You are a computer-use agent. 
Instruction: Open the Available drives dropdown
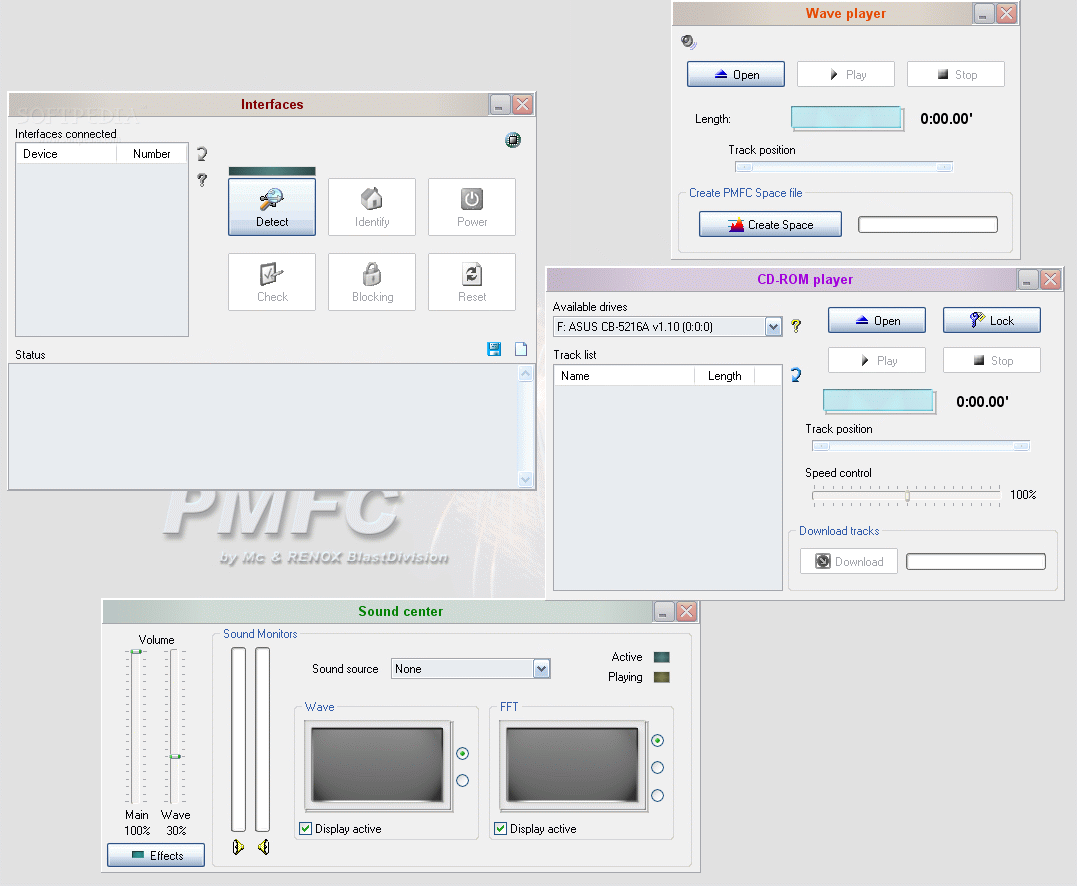click(x=773, y=327)
